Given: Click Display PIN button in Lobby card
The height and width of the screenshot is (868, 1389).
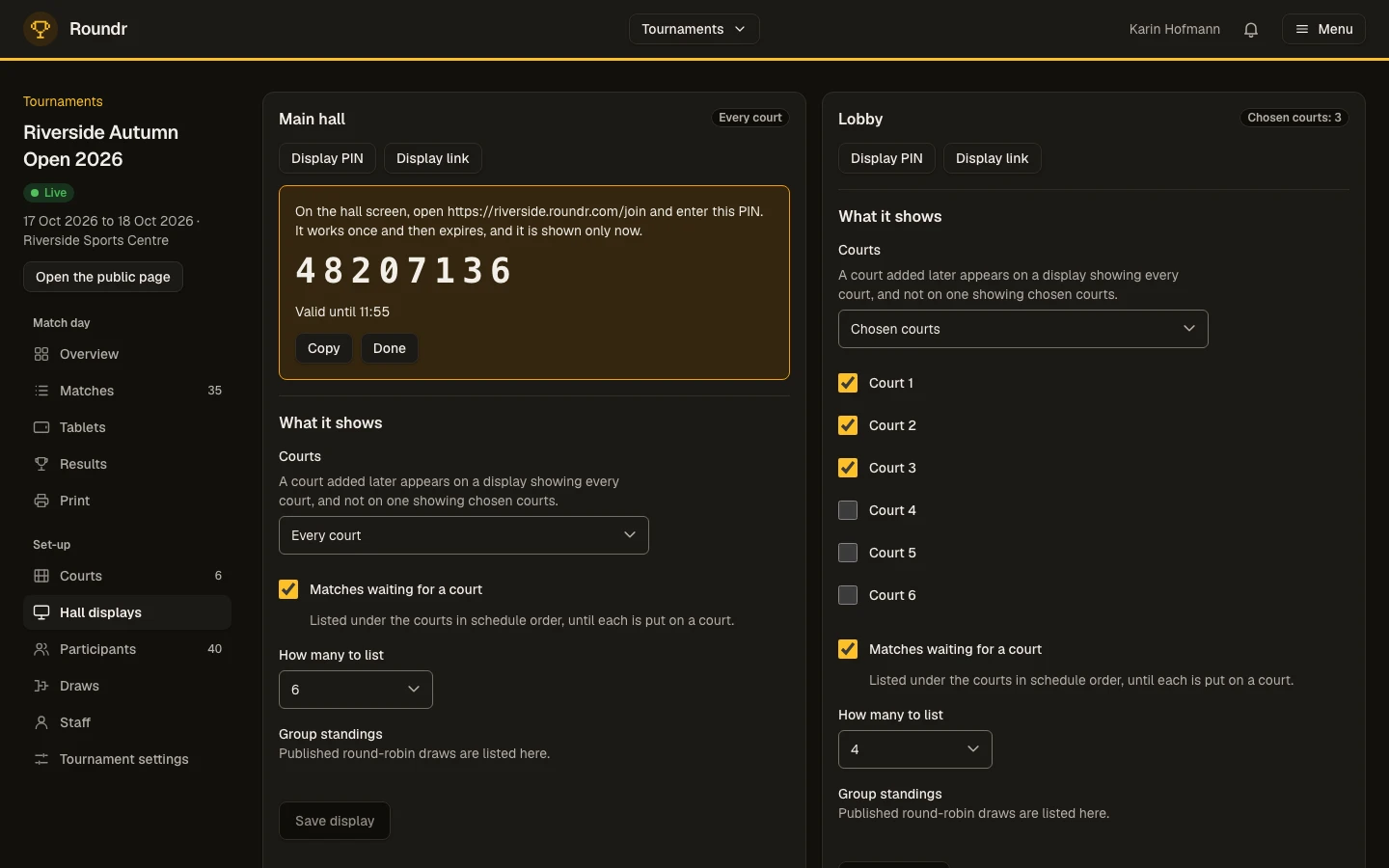Looking at the screenshot, I should pyautogui.click(x=886, y=158).
